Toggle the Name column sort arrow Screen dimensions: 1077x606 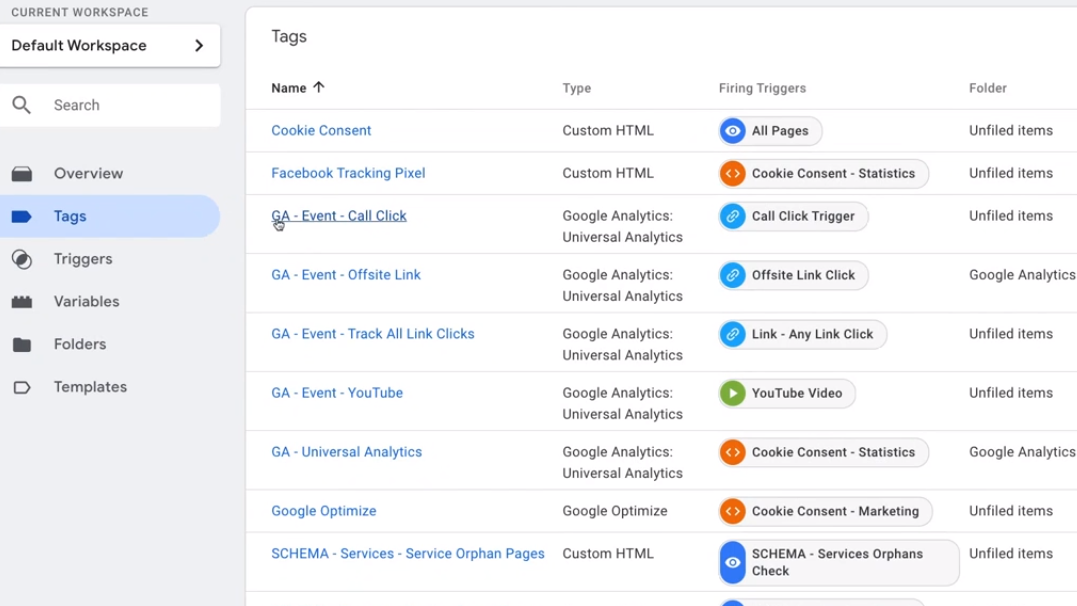(319, 87)
